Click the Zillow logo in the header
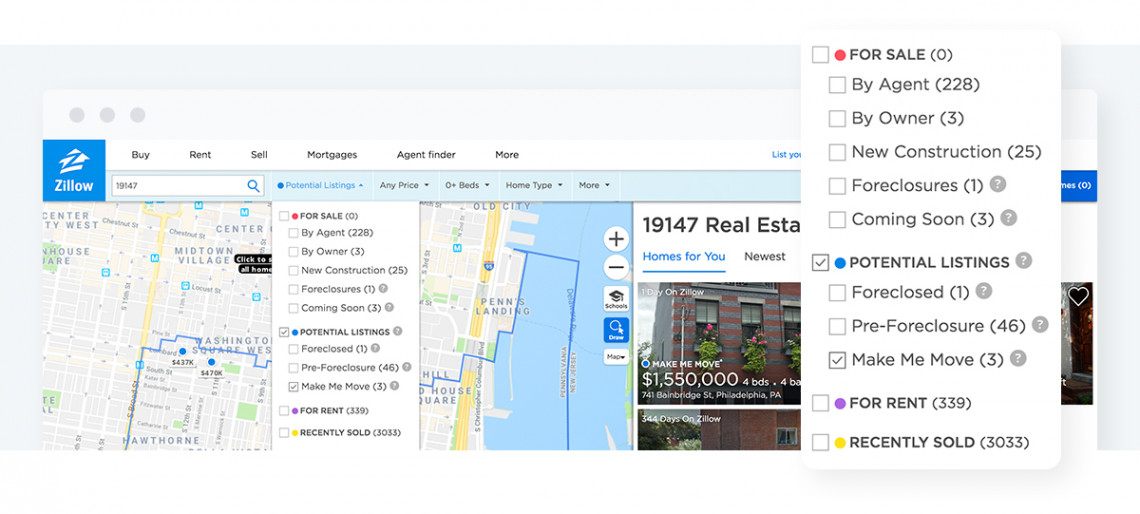 pyautogui.click(x=74, y=170)
